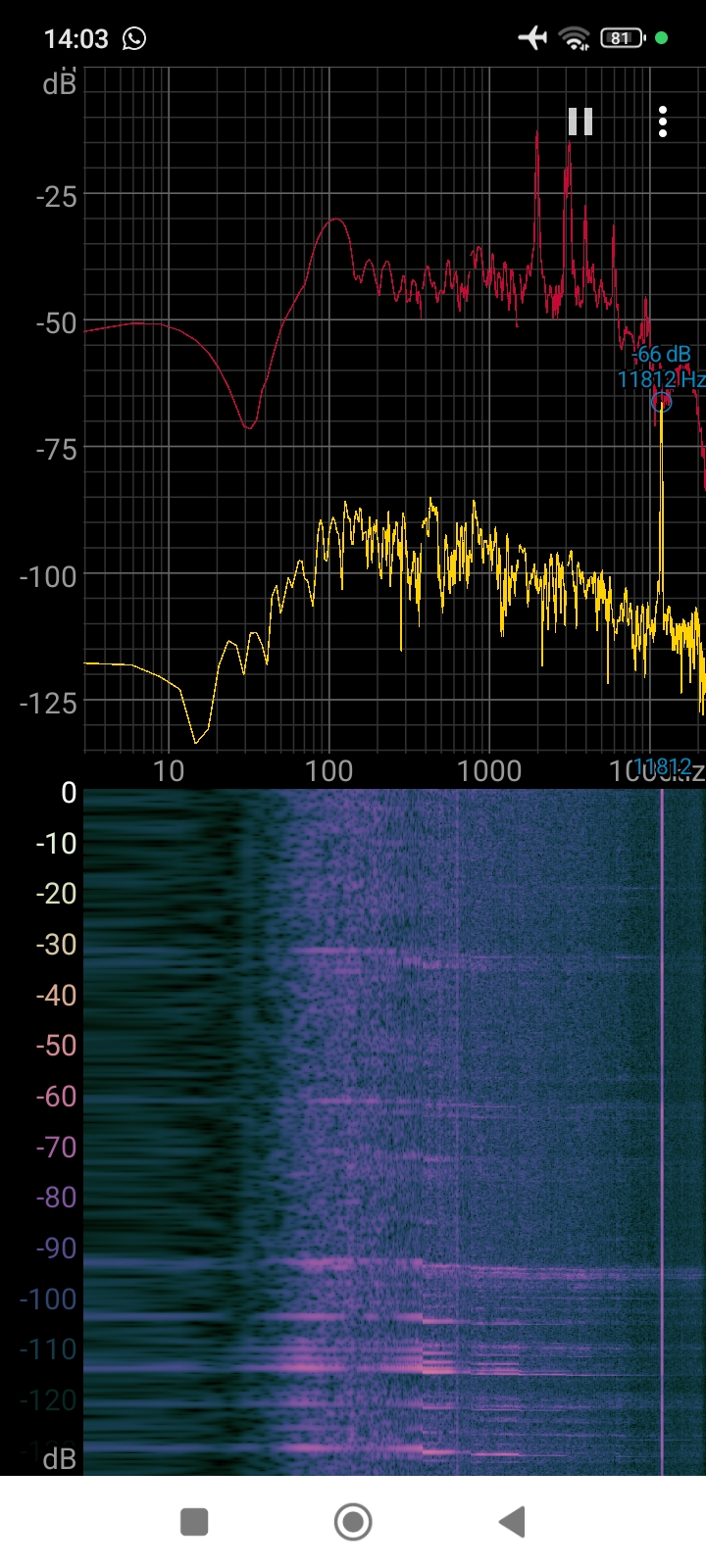This screenshot has width=706, height=1568.
Task: Tap the -60 spectrogram scale label
Action: point(56,1097)
